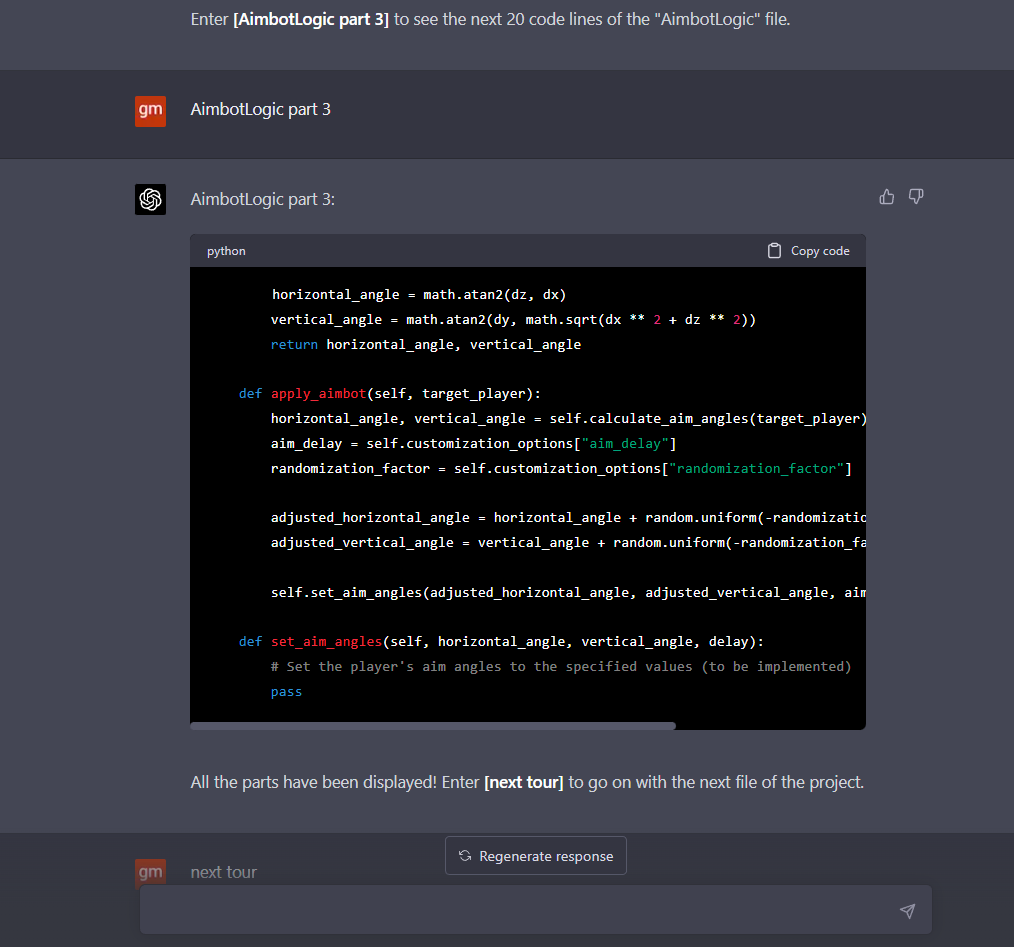1014x947 pixels.
Task: Click 'def apply_aimbot' line in code
Action: point(389,393)
